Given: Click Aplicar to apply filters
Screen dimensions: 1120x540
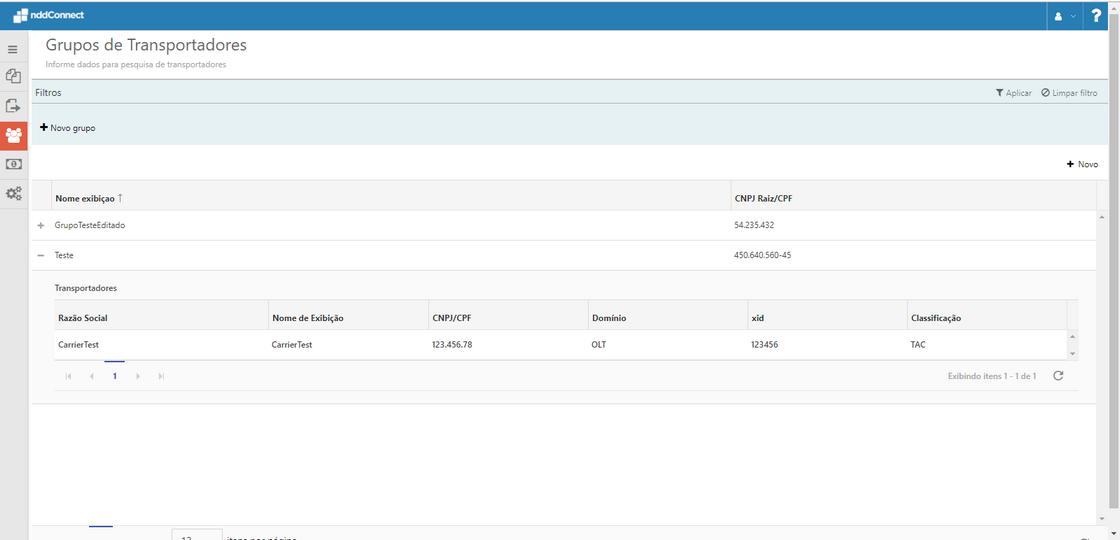Looking at the screenshot, I should click(1013, 93).
